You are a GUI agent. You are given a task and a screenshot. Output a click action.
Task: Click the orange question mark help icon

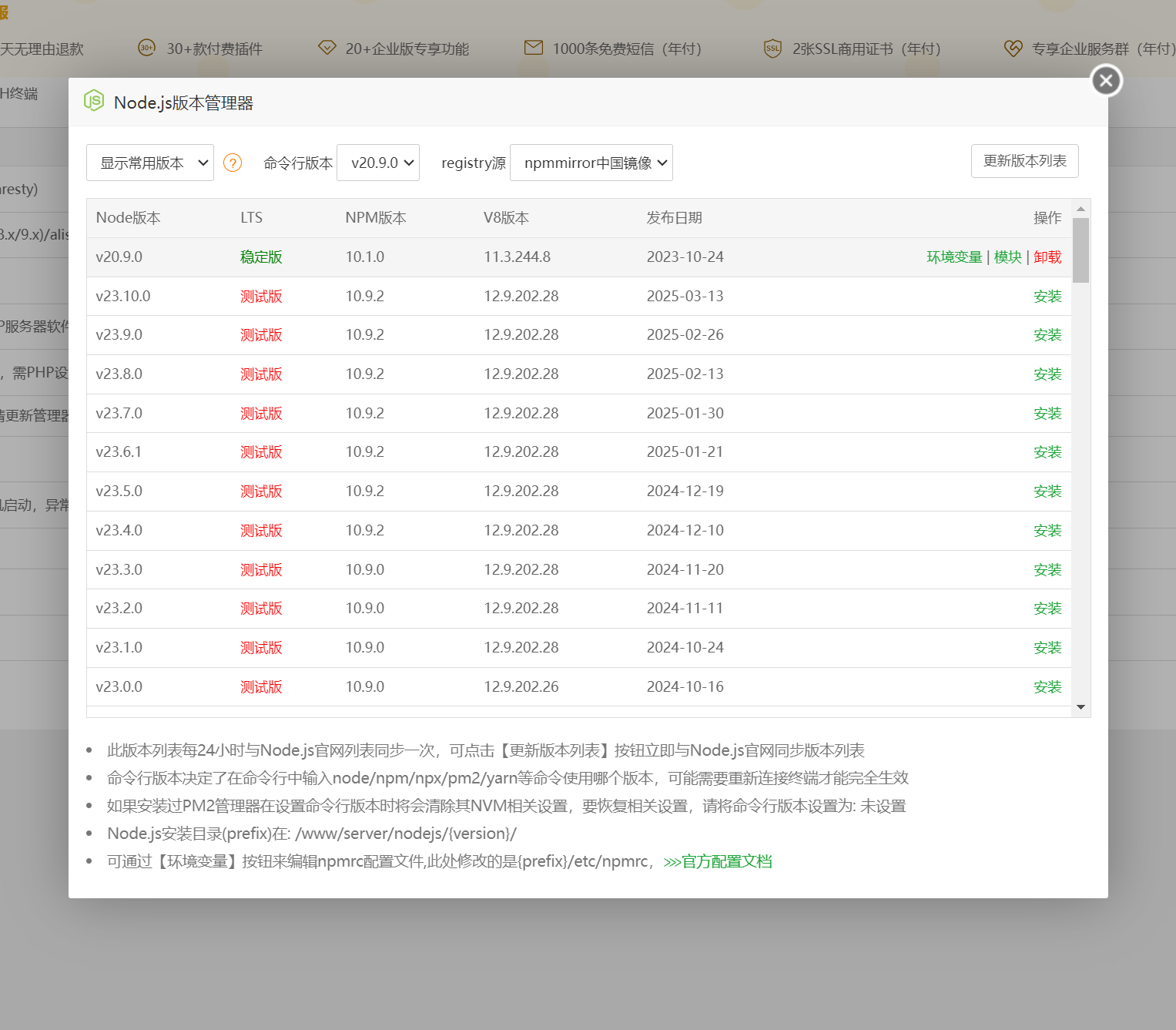(233, 163)
